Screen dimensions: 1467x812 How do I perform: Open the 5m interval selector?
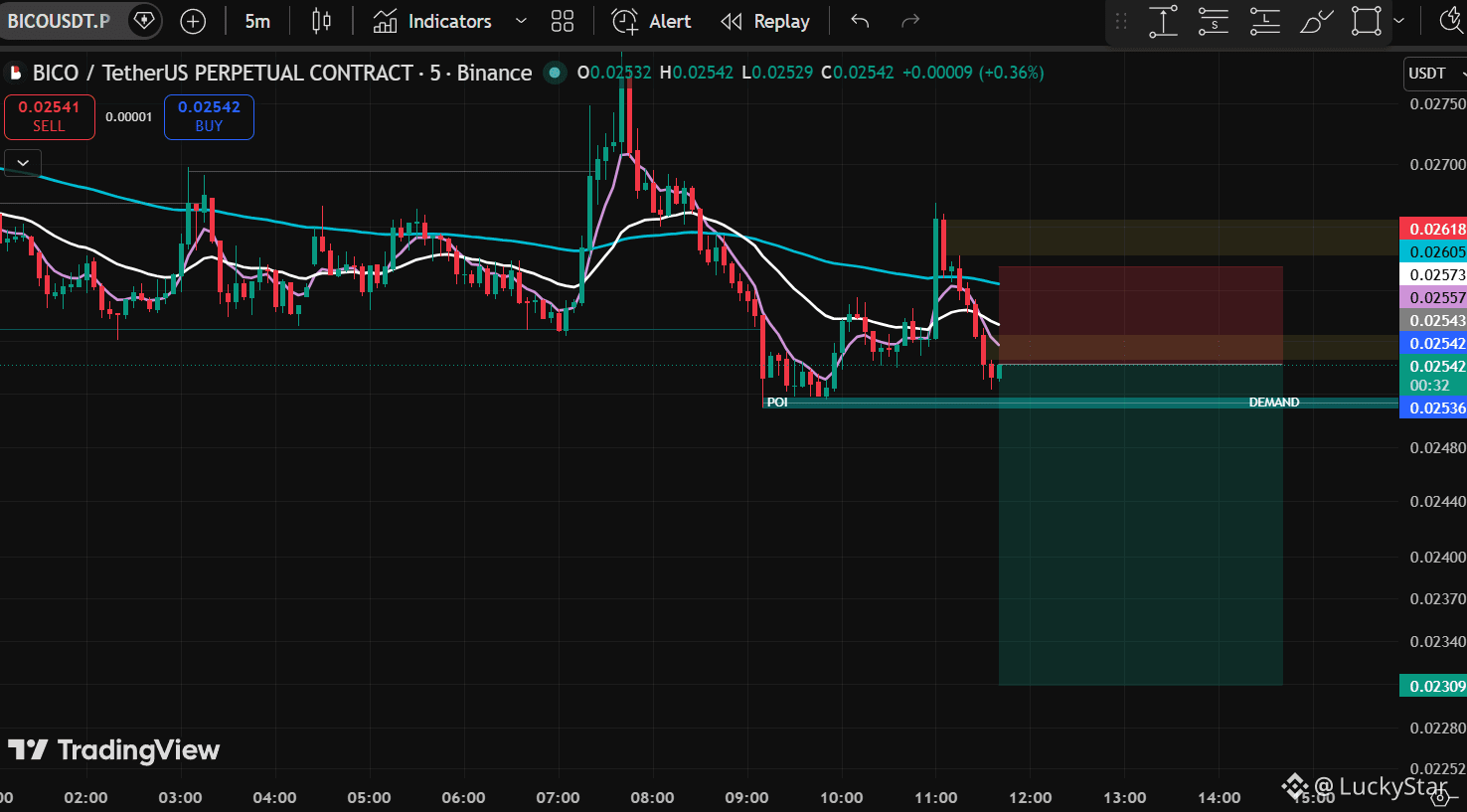257,21
